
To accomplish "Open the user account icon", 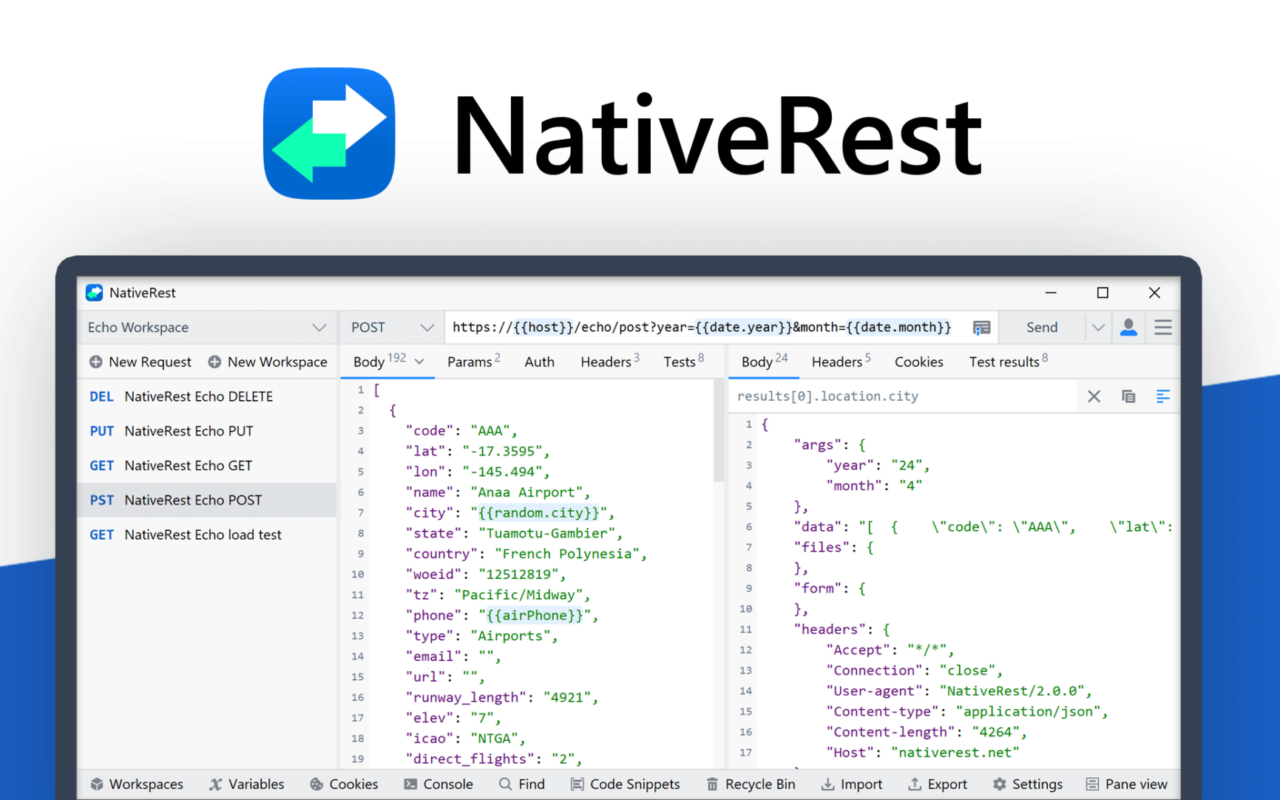I will pos(1128,327).
